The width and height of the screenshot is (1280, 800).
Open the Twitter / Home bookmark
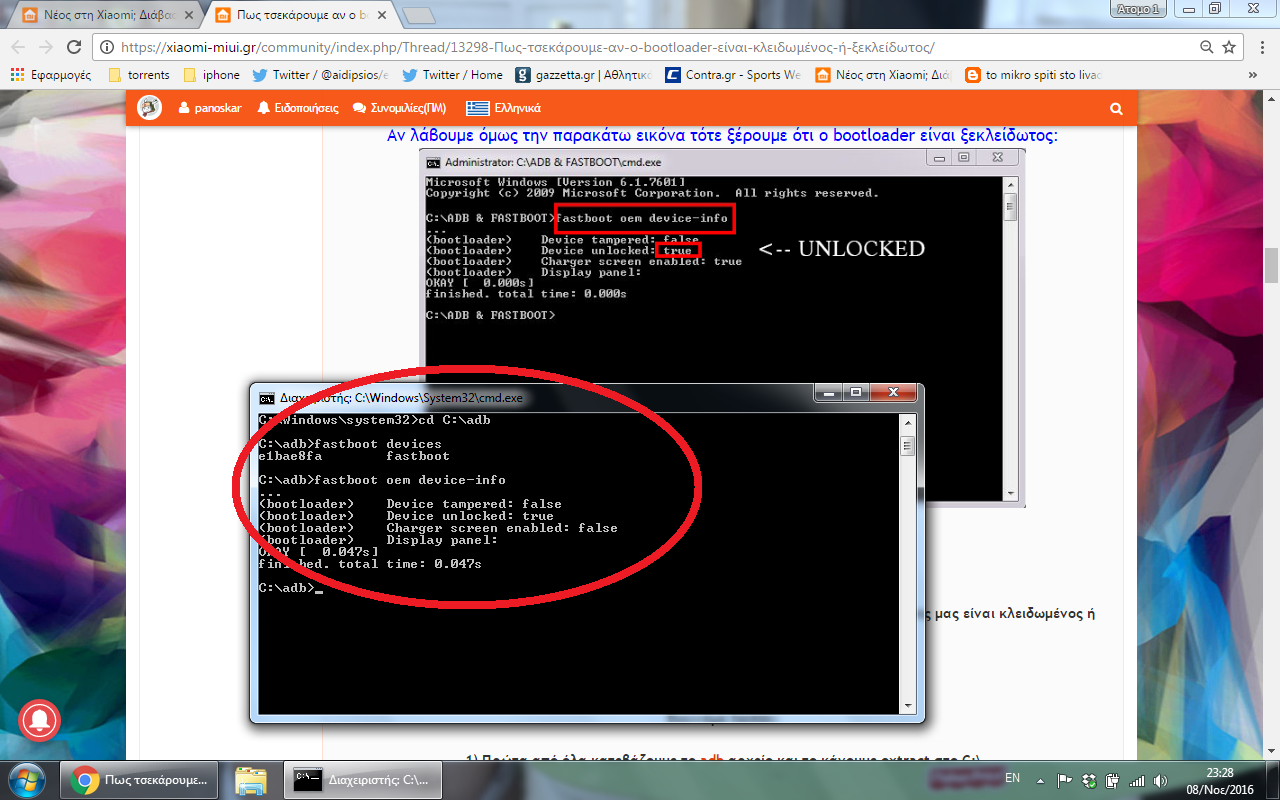point(452,75)
